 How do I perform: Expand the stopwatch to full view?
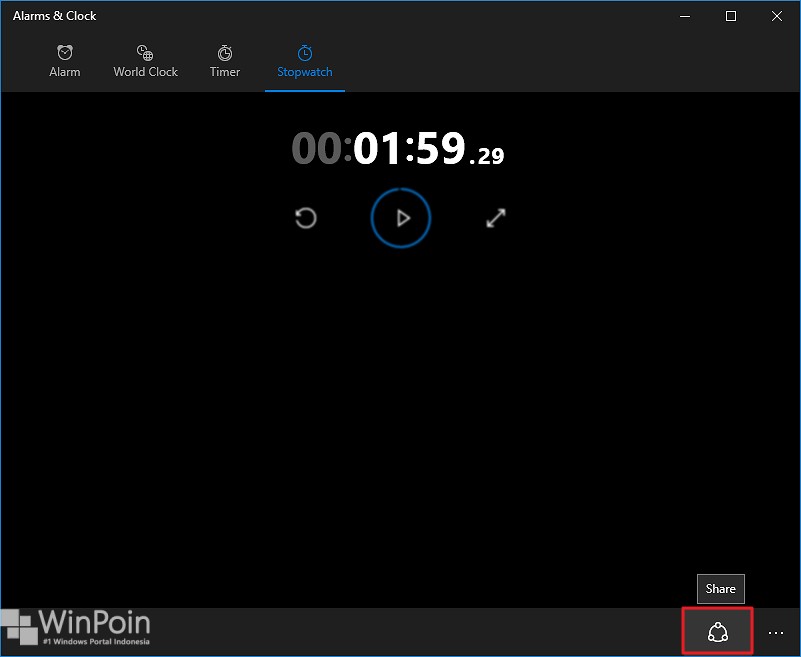496,218
